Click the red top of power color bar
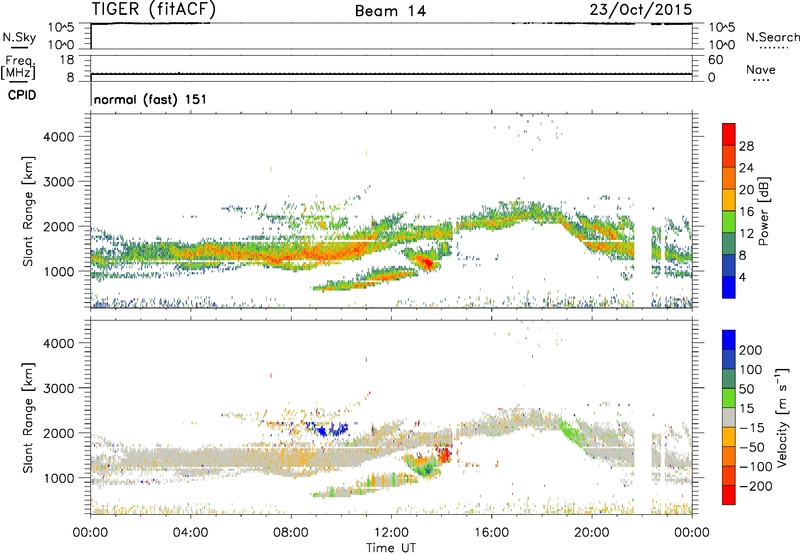The image size is (800, 554). (729, 133)
